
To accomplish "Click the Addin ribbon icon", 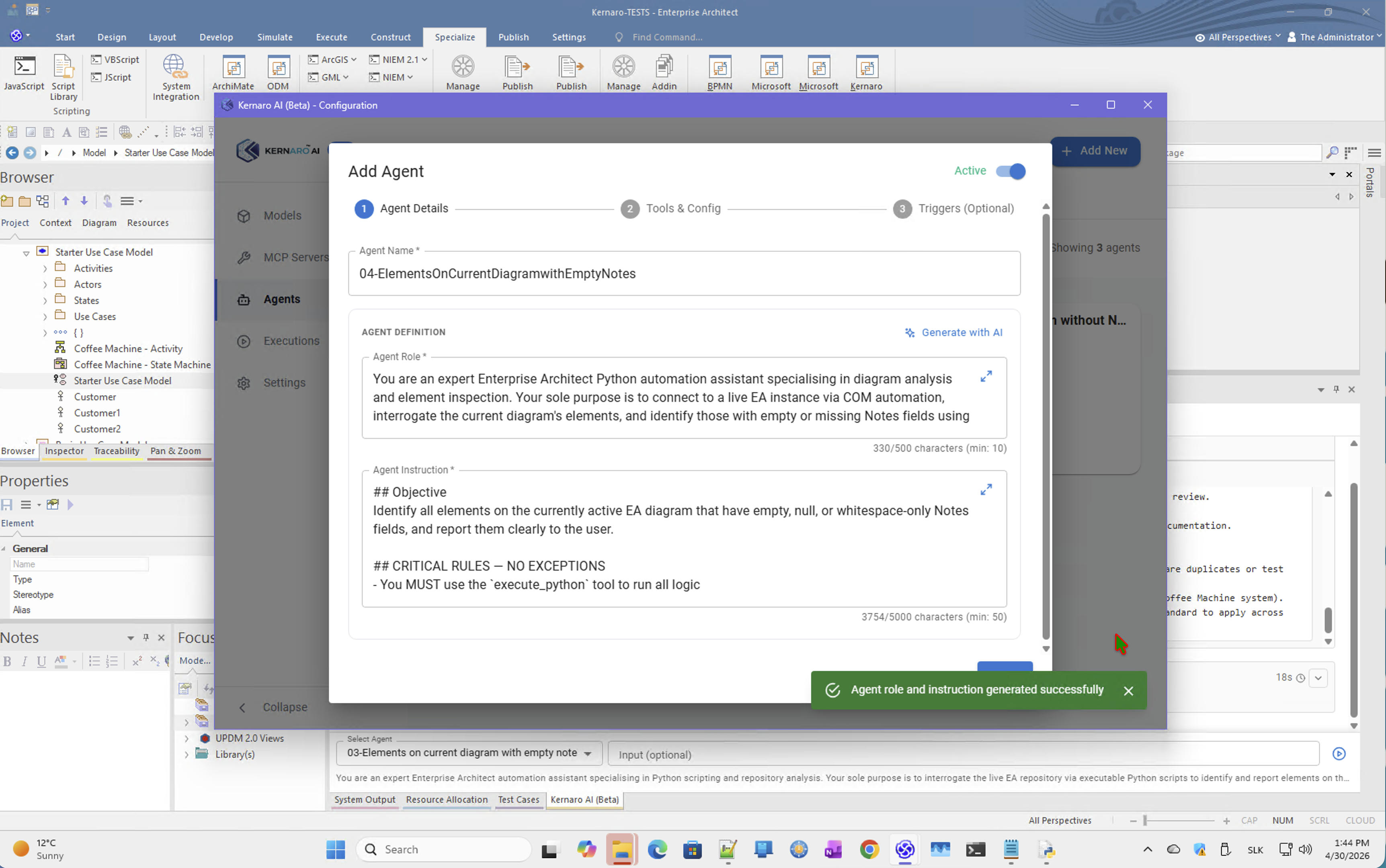I will click(x=664, y=73).
